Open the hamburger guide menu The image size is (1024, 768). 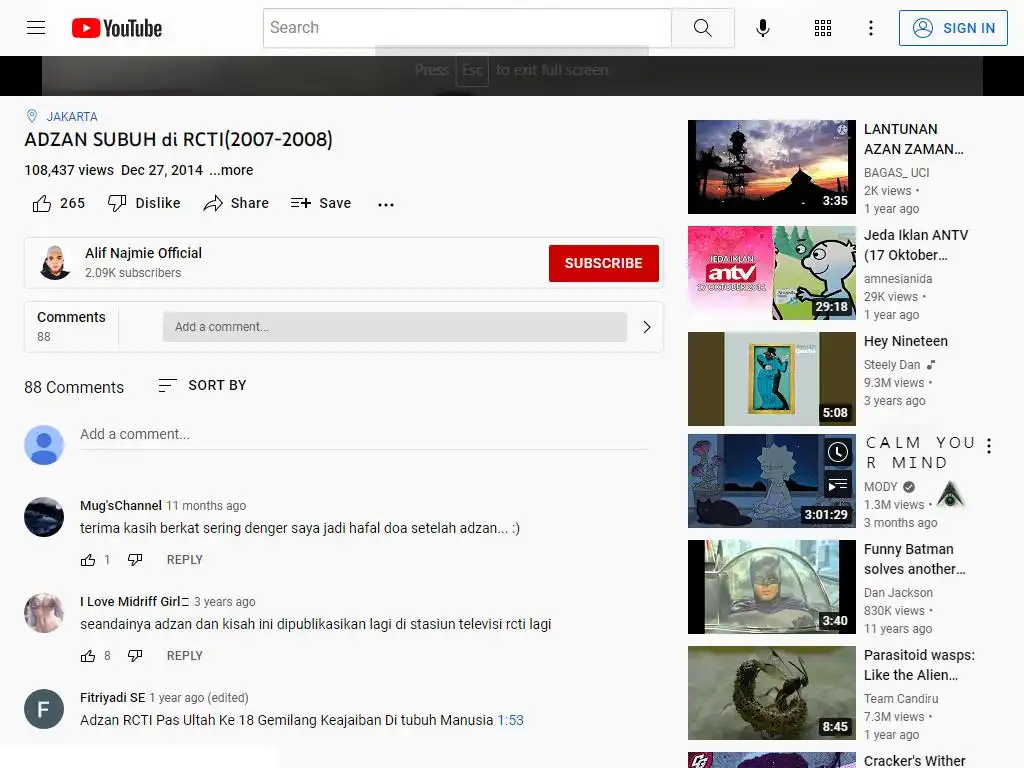36,27
